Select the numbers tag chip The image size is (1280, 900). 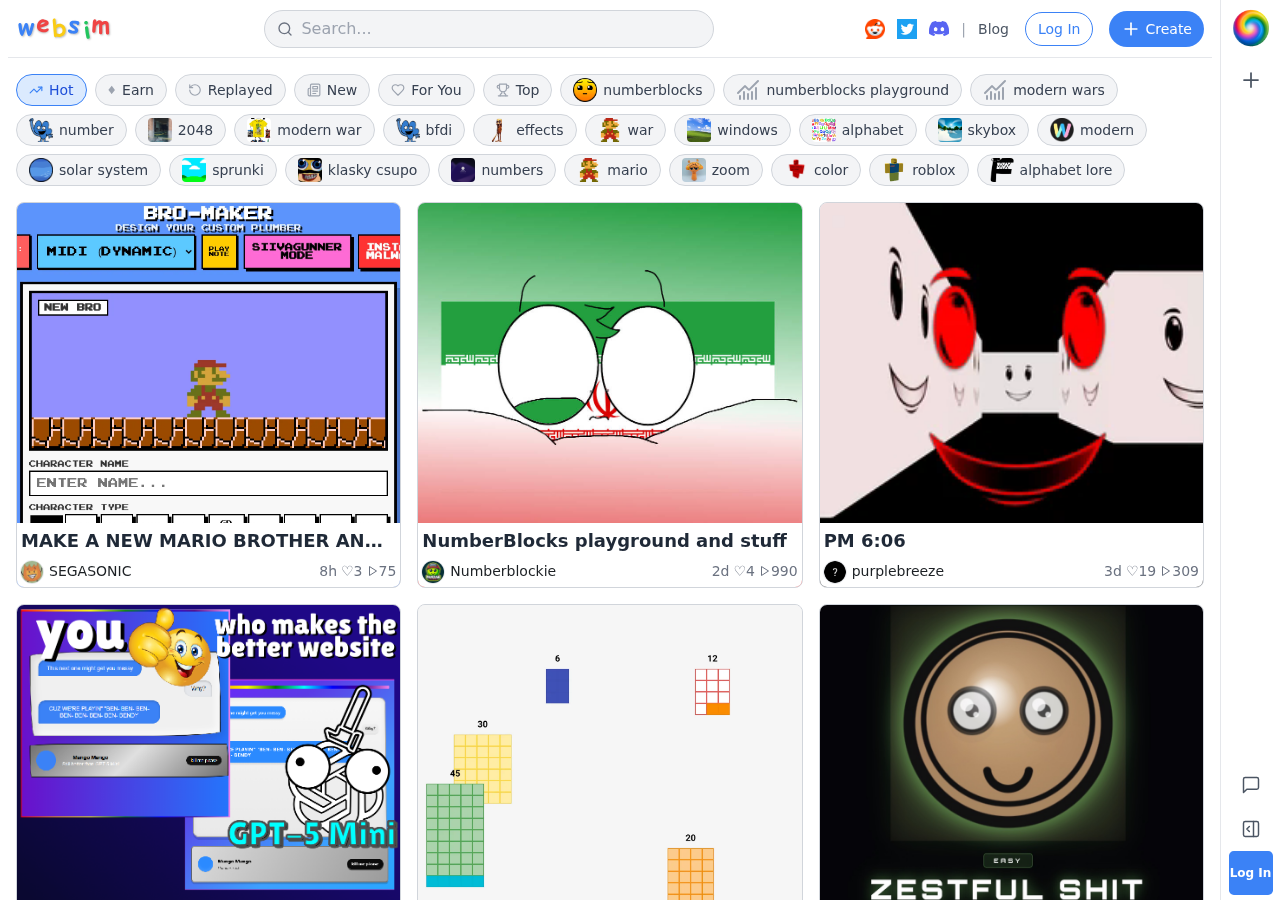(x=497, y=170)
